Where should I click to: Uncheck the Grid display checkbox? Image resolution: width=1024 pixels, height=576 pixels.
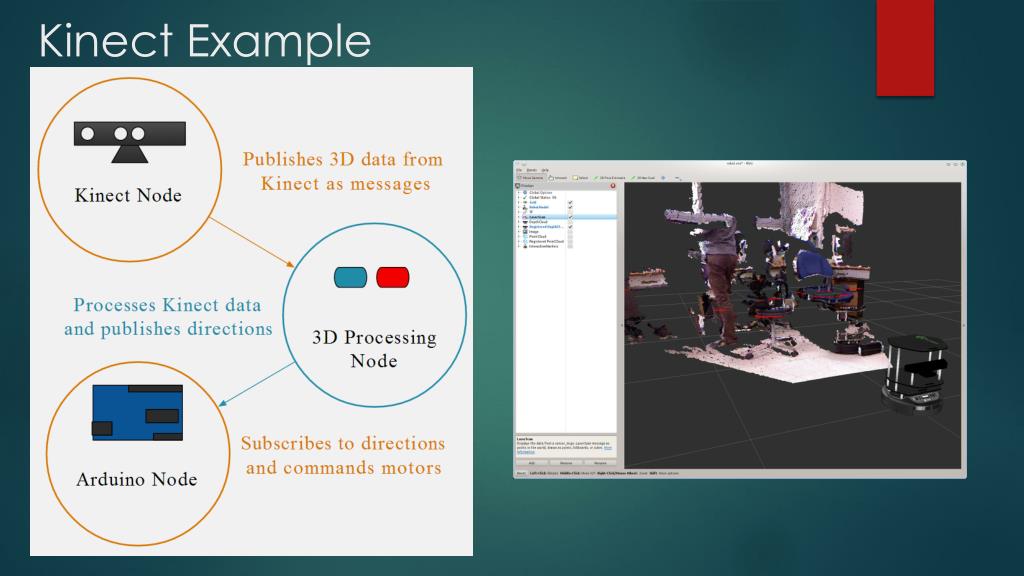coord(570,202)
